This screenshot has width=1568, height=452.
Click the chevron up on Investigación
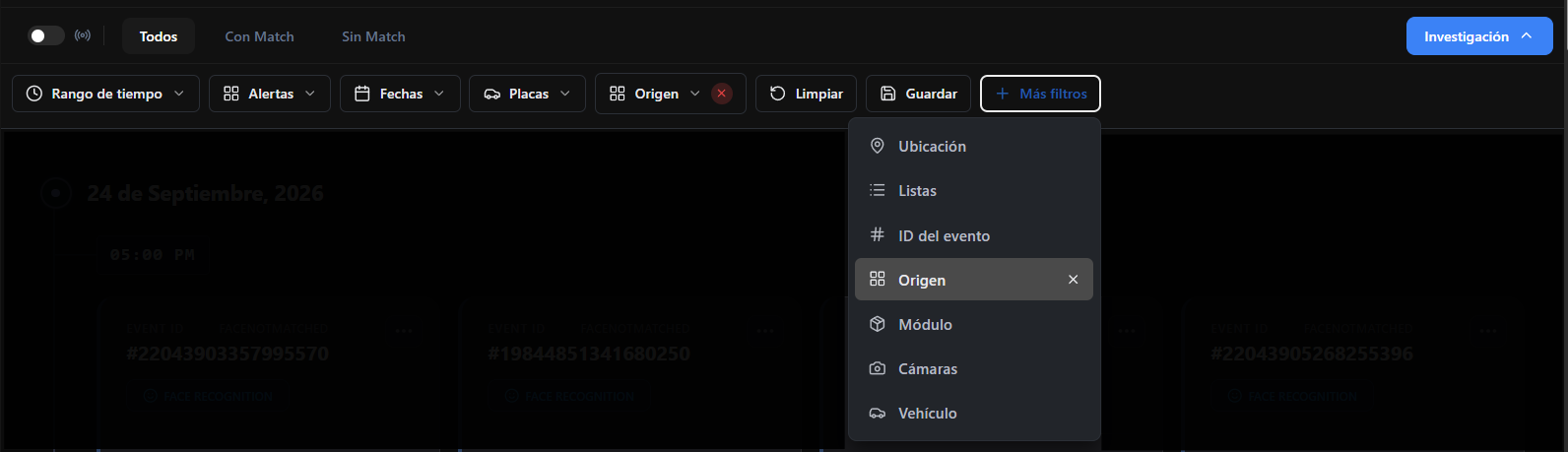[1527, 35]
